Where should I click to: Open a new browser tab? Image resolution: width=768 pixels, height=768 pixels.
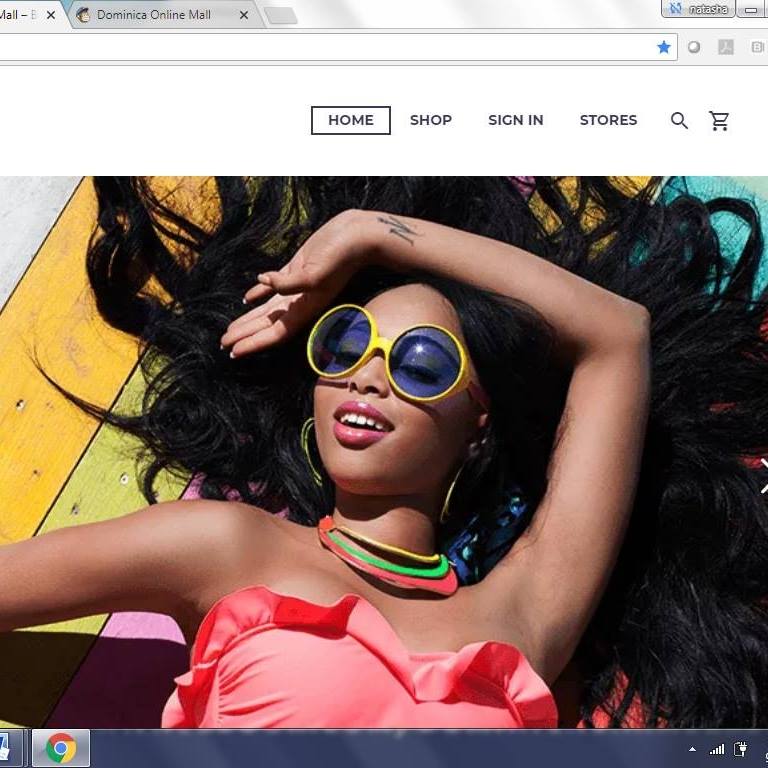[x=280, y=15]
